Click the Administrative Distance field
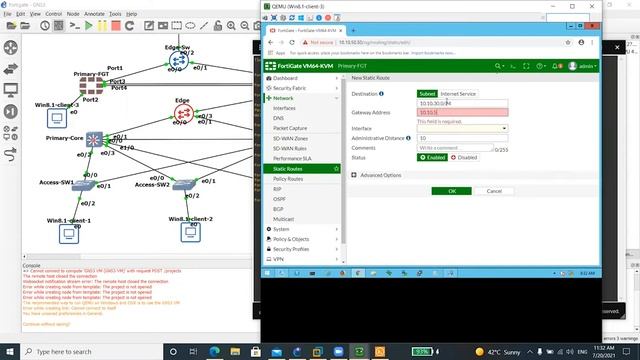640x360 pixels. pos(462,138)
